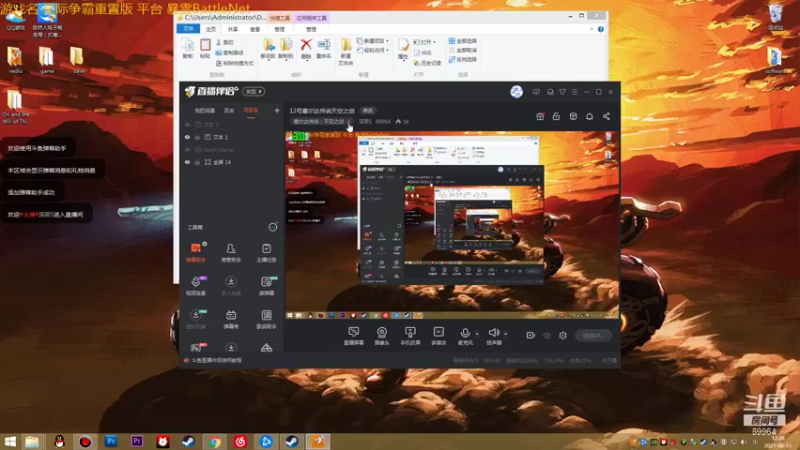Toggle visibility of 文本 1 source

[187, 137]
